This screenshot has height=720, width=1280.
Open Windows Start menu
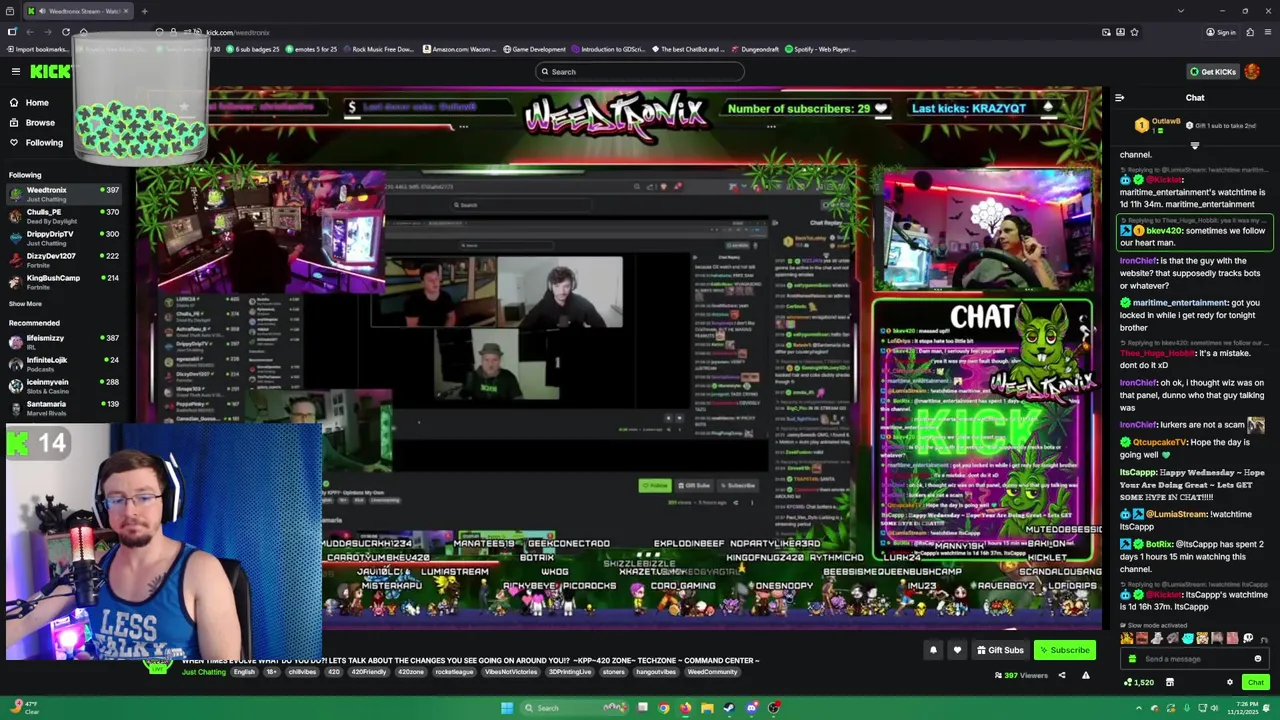pos(507,708)
